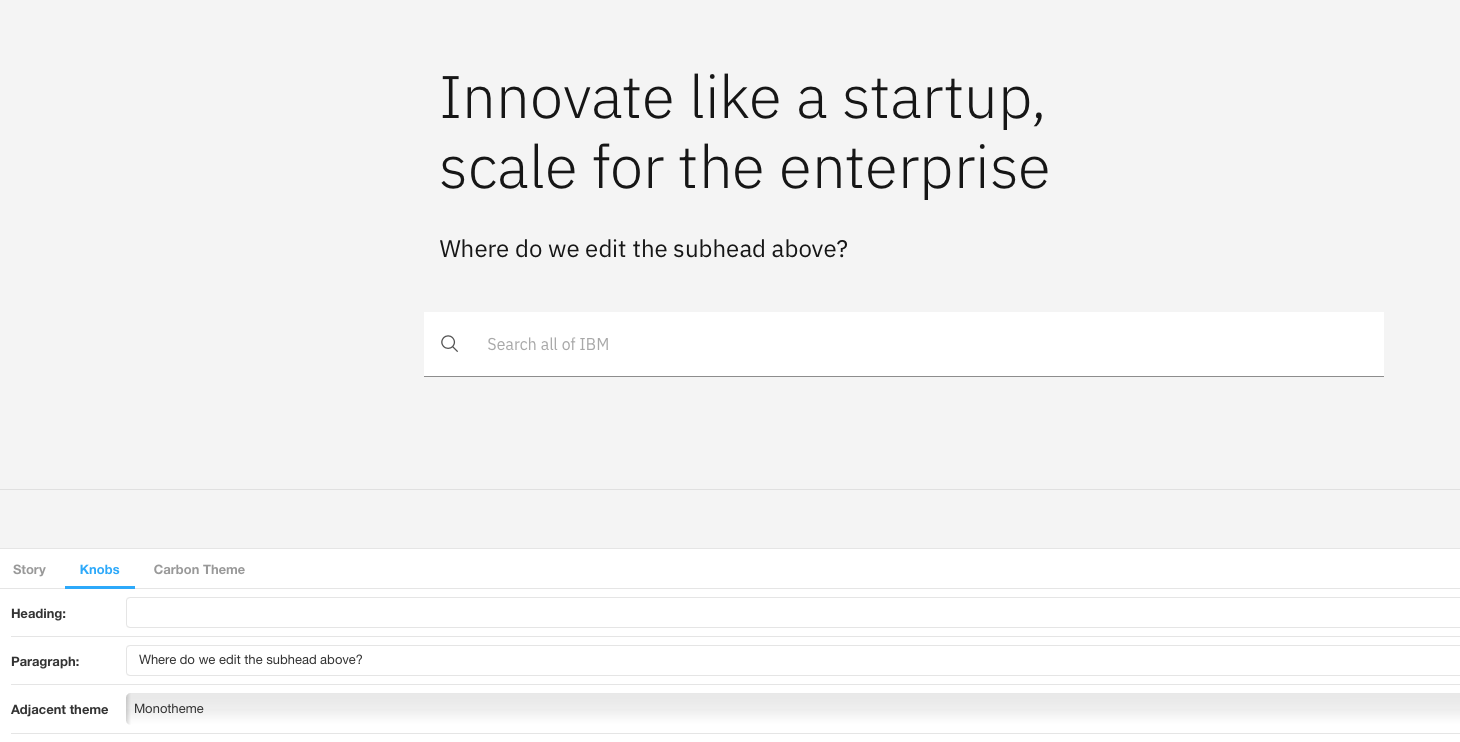Click the 'Heading:' knob label
1460x742 pixels.
click(38, 613)
